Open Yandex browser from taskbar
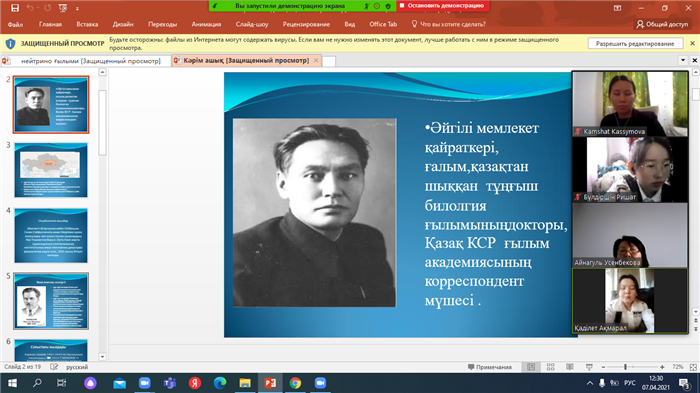The width and height of the screenshot is (700, 393). (194, 383)
